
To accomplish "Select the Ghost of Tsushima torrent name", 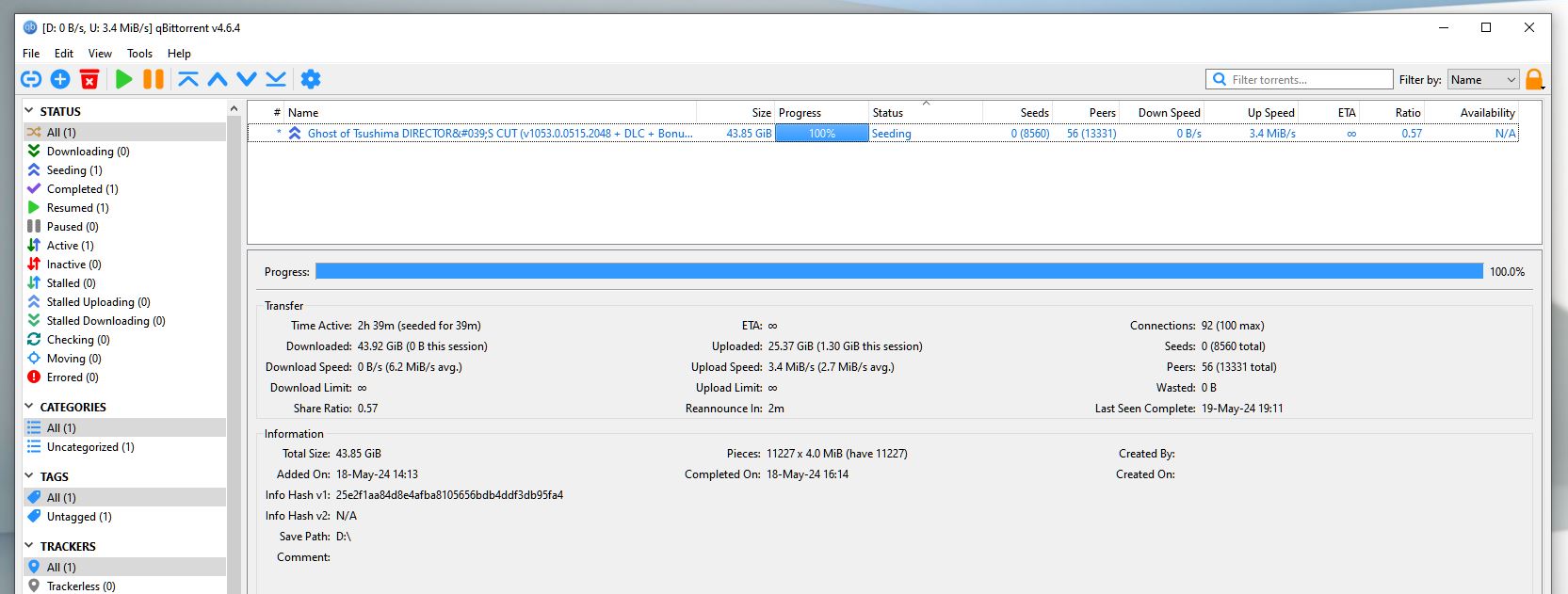I will (x=500, y=134).
